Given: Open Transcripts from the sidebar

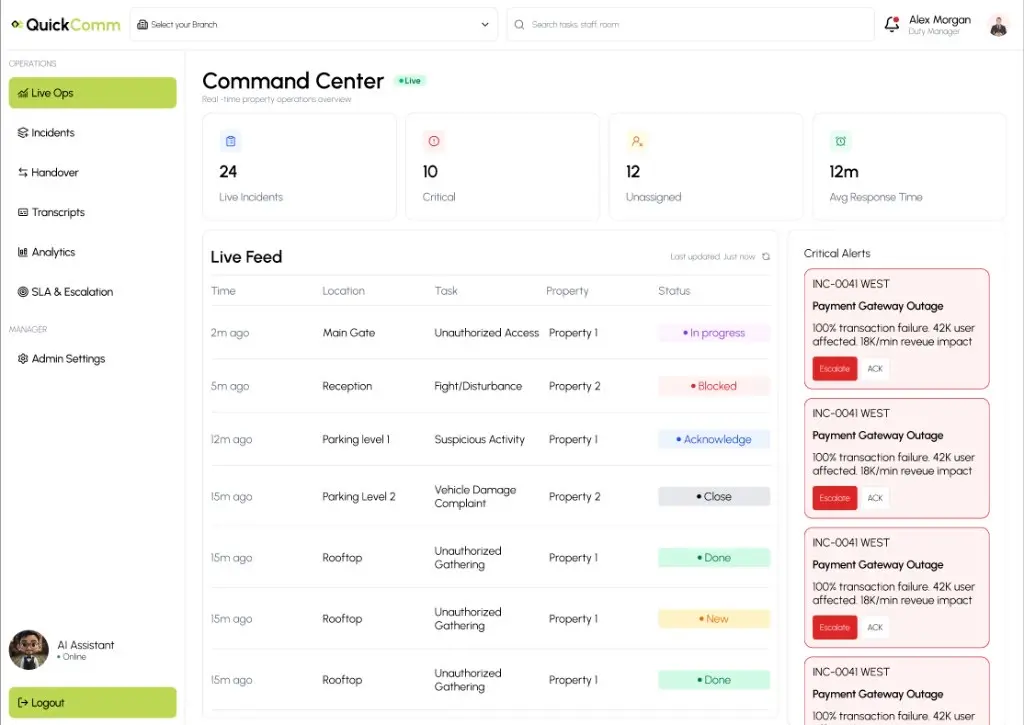Looking at the screenshot, I should pos(93,212).
